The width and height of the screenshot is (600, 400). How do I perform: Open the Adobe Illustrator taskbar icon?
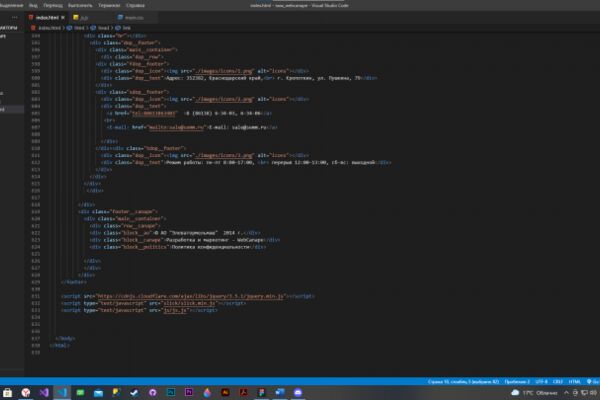tap(225, 392)
